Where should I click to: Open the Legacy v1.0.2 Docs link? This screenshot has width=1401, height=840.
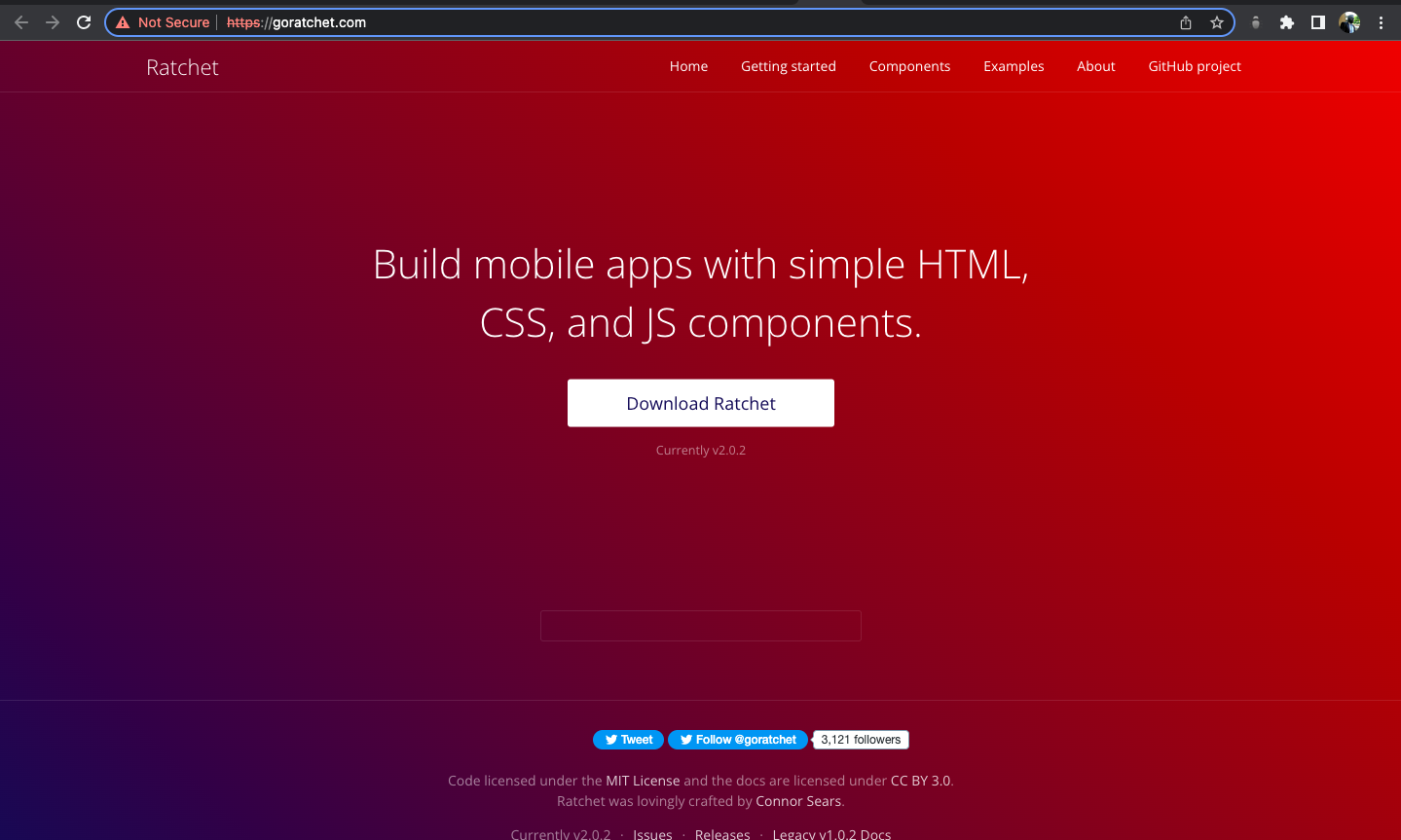tap(831, 834)
